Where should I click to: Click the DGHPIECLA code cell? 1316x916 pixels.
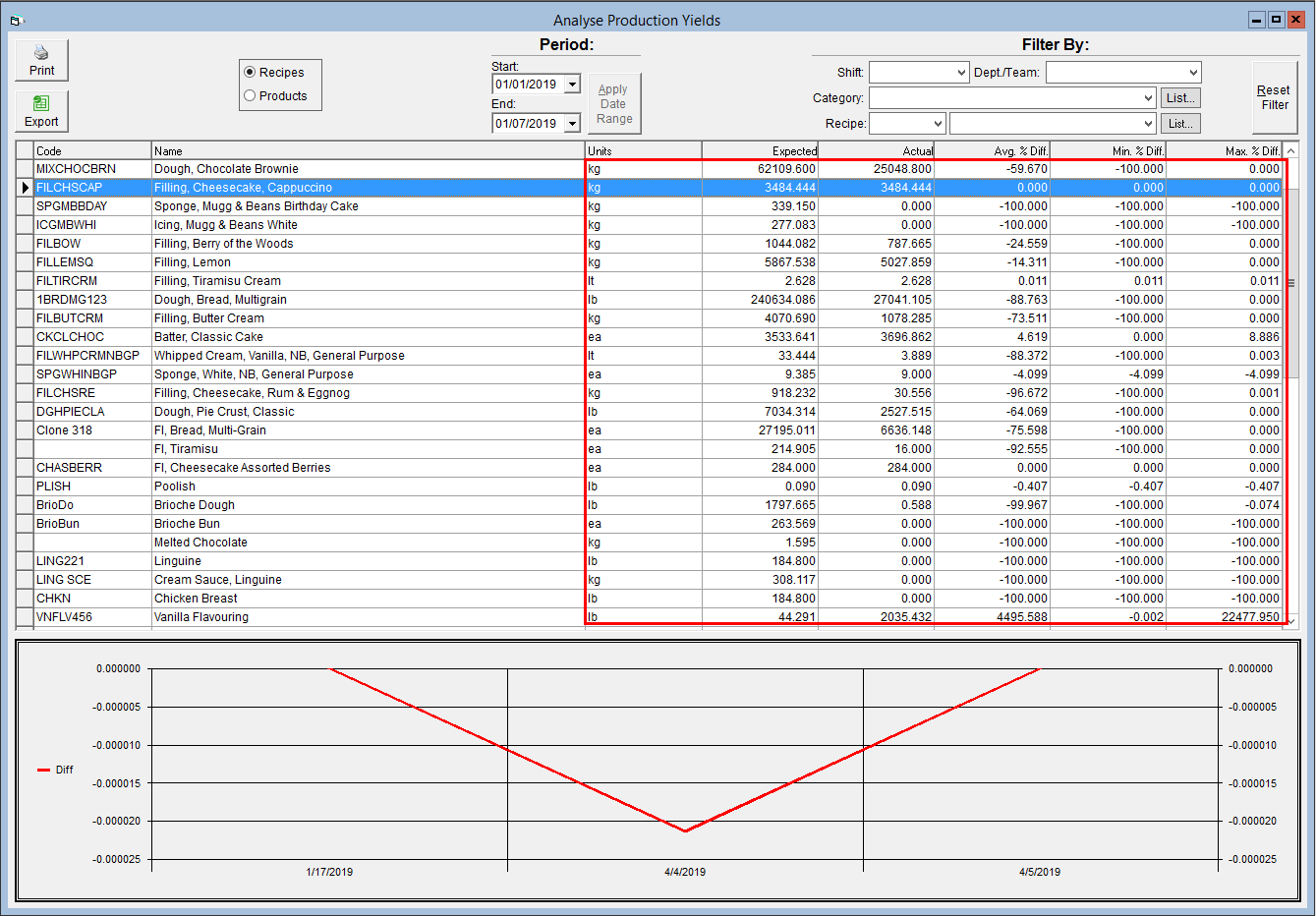92,412
